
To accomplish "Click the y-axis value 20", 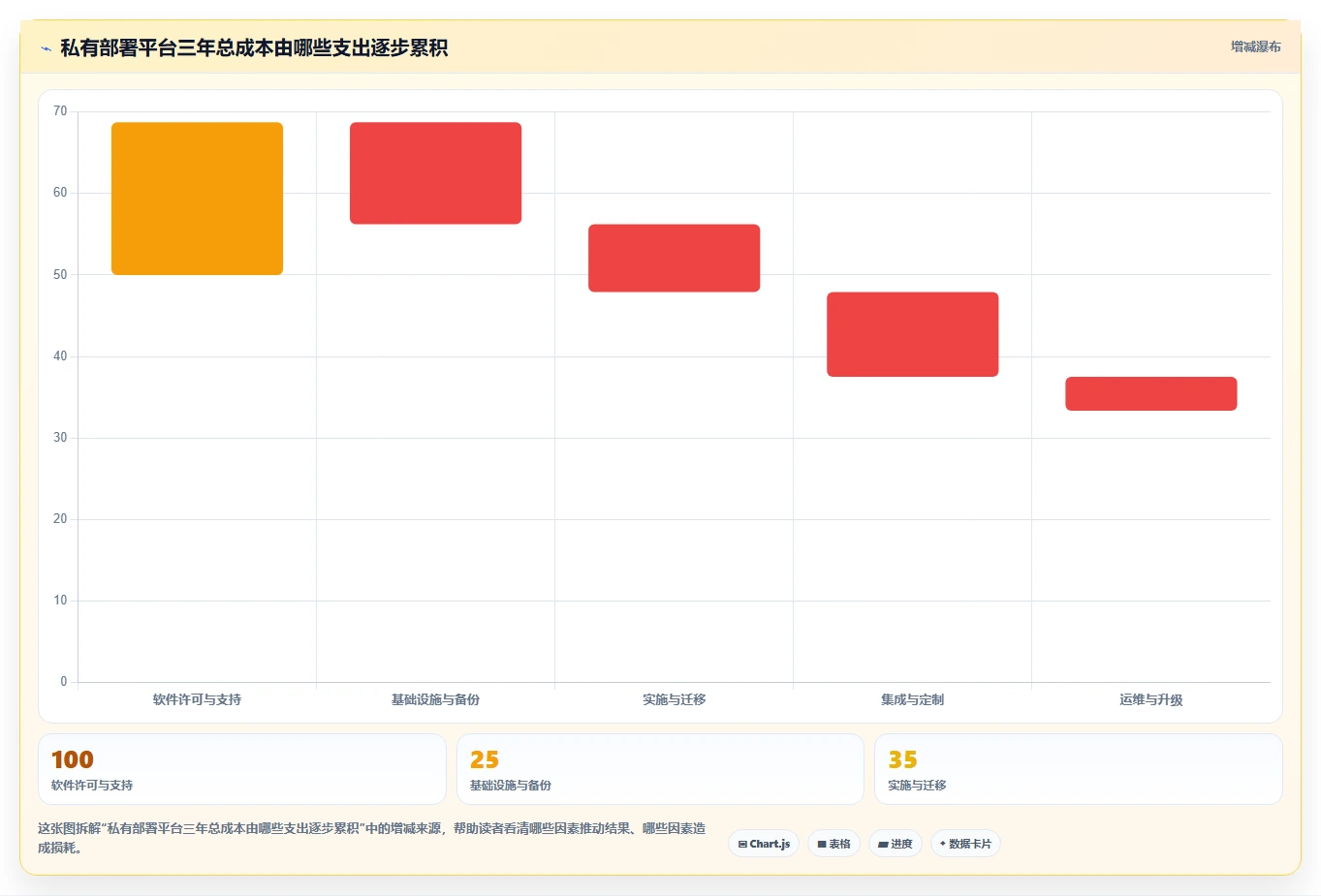I will pos(60,519).
